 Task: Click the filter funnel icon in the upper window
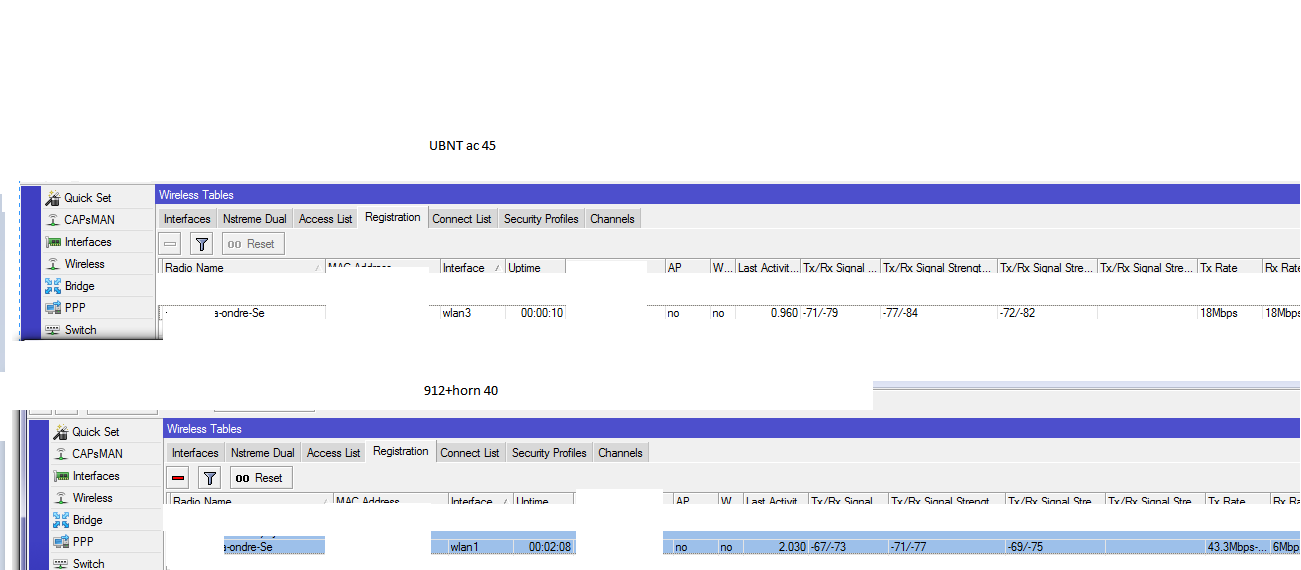point(202,244)
